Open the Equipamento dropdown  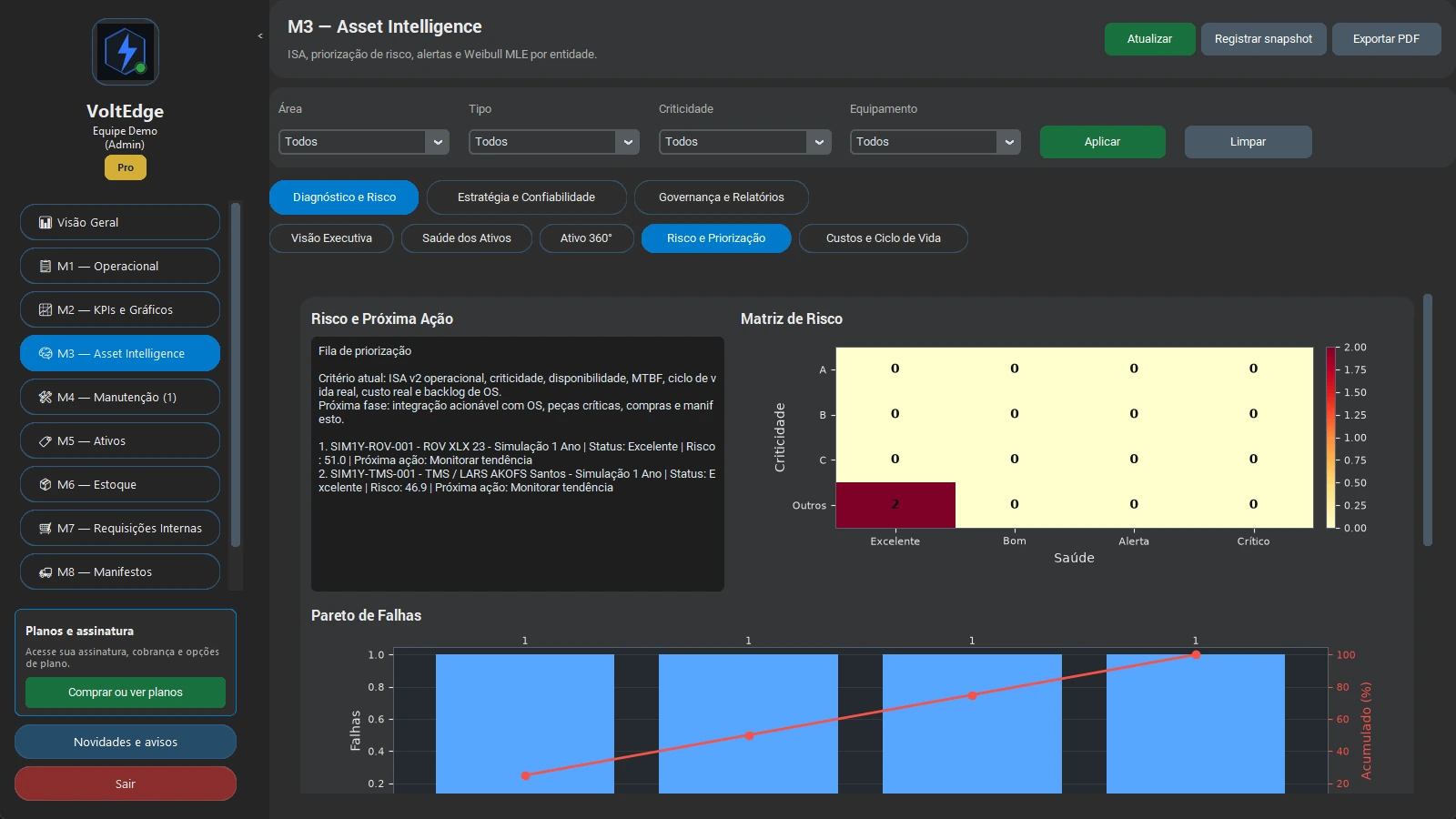pyautogui.click(x=935, y=142)
